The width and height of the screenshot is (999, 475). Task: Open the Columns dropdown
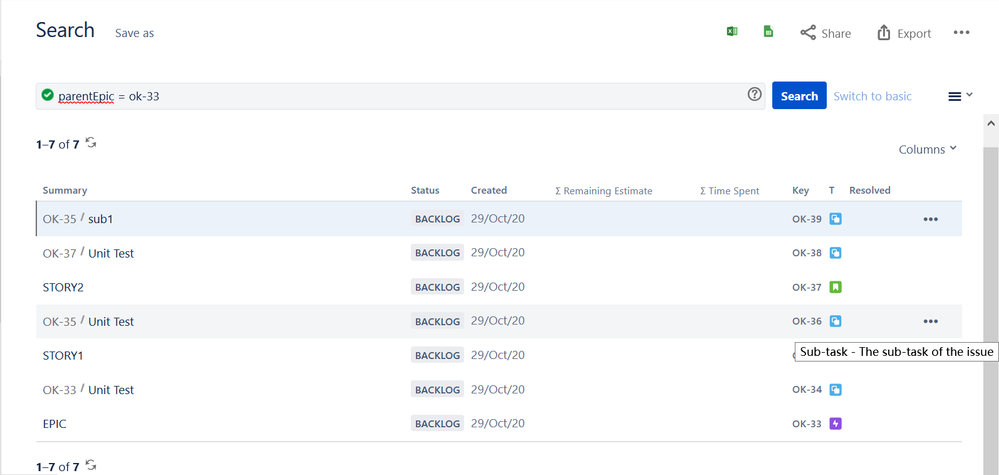pyautogui.click(x=928, y=149)
